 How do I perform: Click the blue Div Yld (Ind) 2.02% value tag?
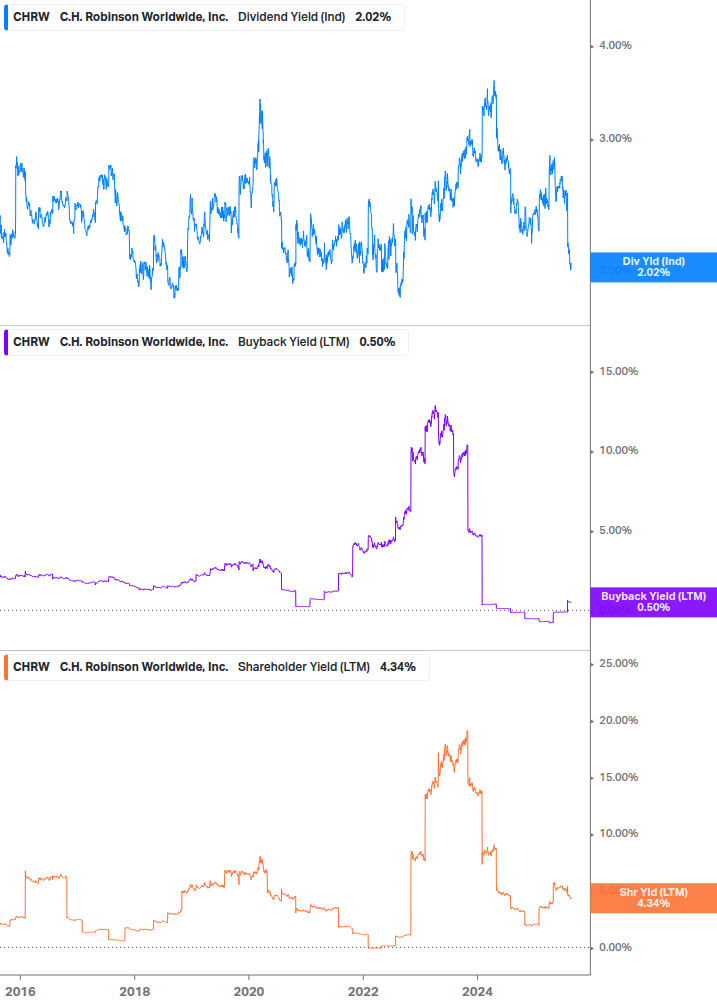coord(654,267)
